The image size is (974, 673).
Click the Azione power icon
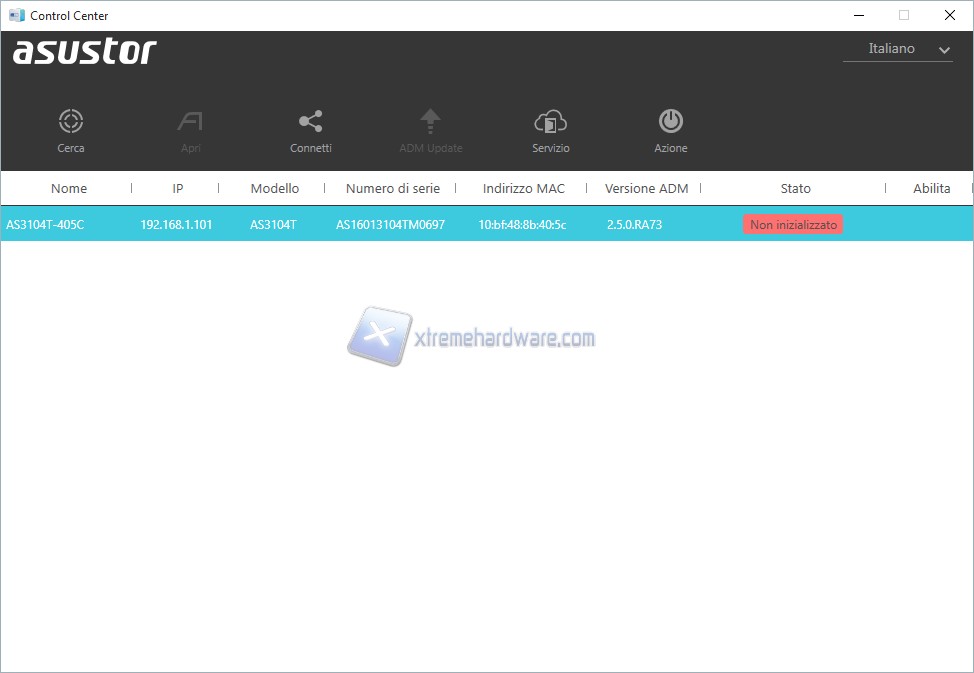pos(670,122)
